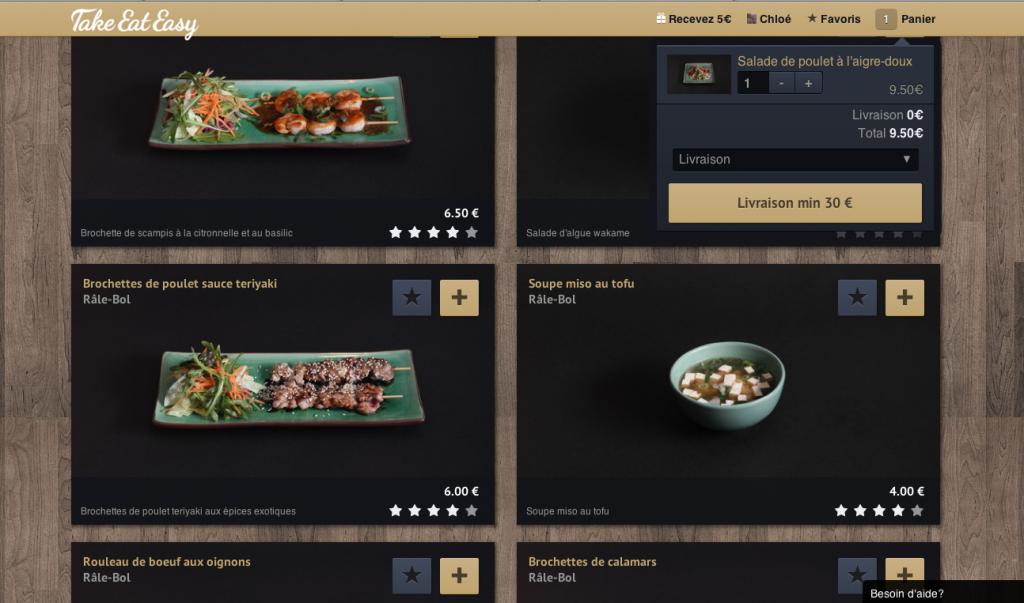Open the Besoin d'aide? help widget
This screenshot has height=603, width=1024.
pos(906,593)
